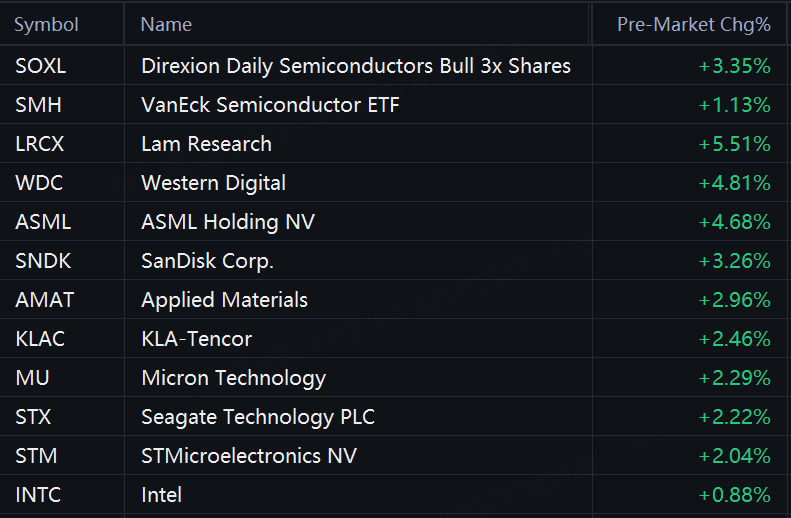Viewport: 791px width, 518px height.
Task: Select the Lam Research name
Action: (x=206, y=144)
